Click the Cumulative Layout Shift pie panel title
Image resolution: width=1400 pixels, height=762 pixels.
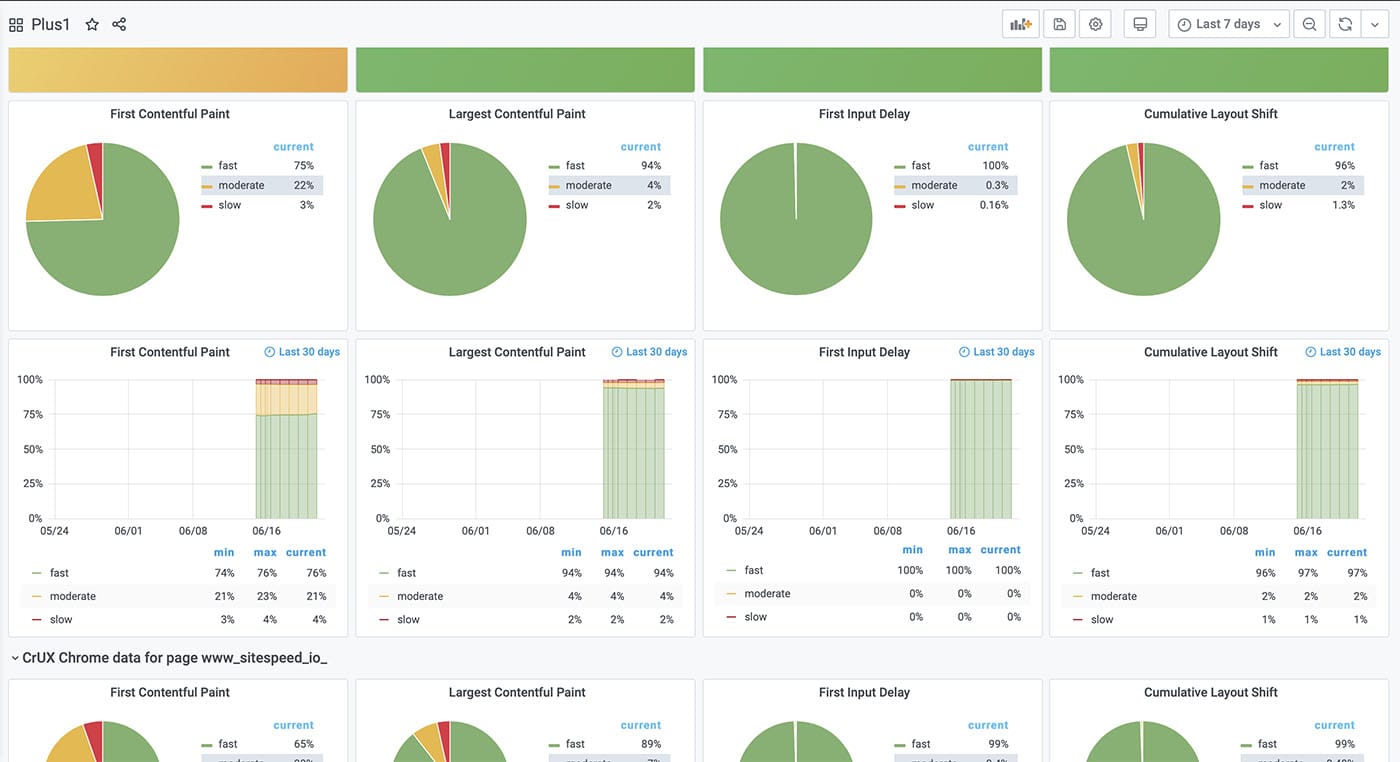(x=1211, y=114)
